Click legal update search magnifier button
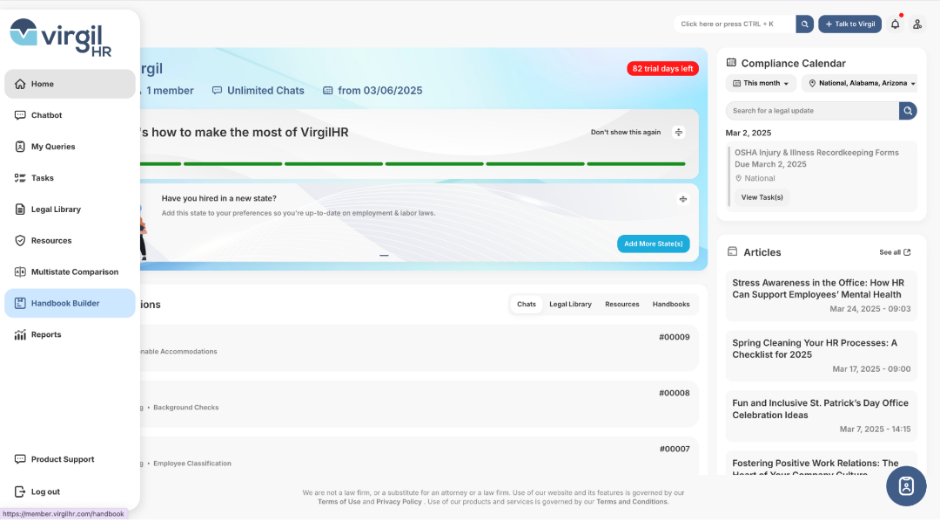The image size is (940, 520). (908, 110)
